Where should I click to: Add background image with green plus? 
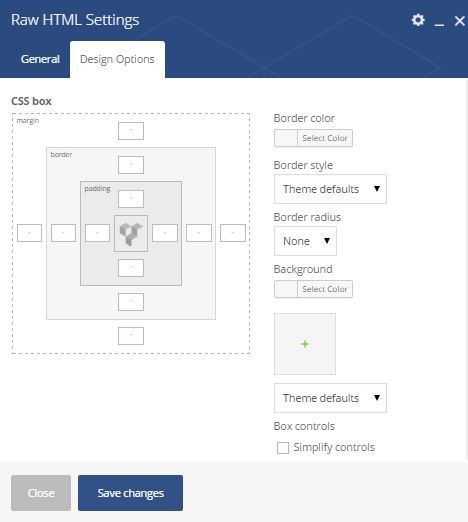point(305,344)
